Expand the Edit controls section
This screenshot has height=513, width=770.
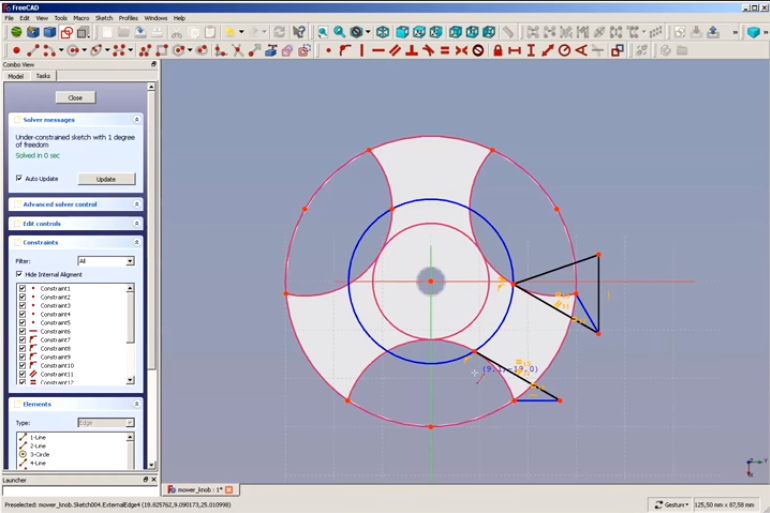point(137,223)
